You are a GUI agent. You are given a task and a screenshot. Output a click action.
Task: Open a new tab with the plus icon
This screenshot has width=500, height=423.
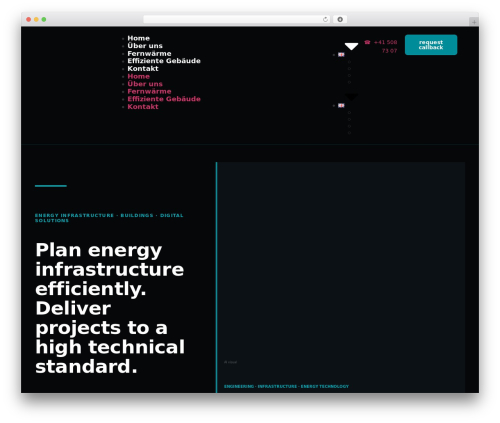pos(474,22)
